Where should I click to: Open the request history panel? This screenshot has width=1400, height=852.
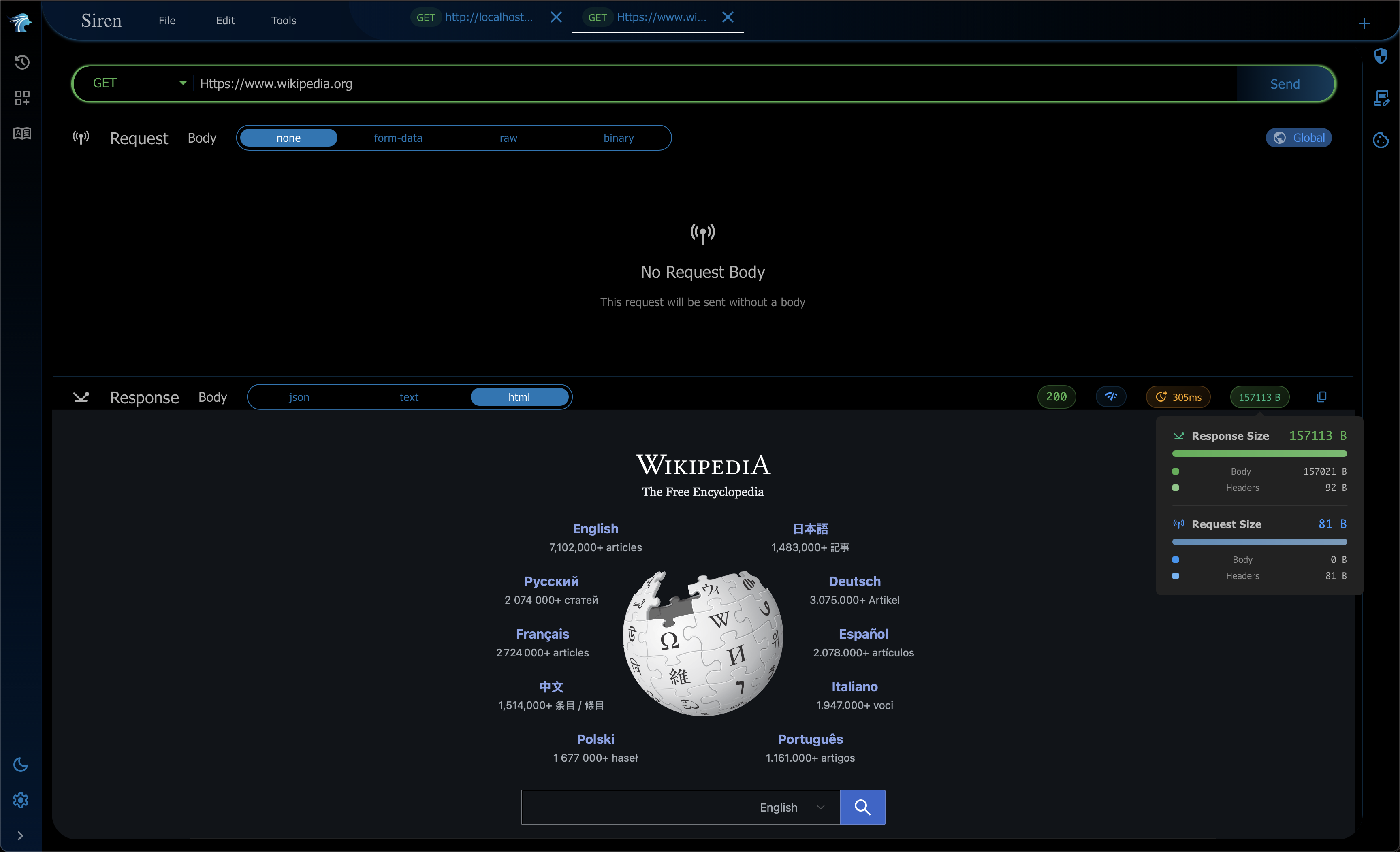[x=21, y=62]
